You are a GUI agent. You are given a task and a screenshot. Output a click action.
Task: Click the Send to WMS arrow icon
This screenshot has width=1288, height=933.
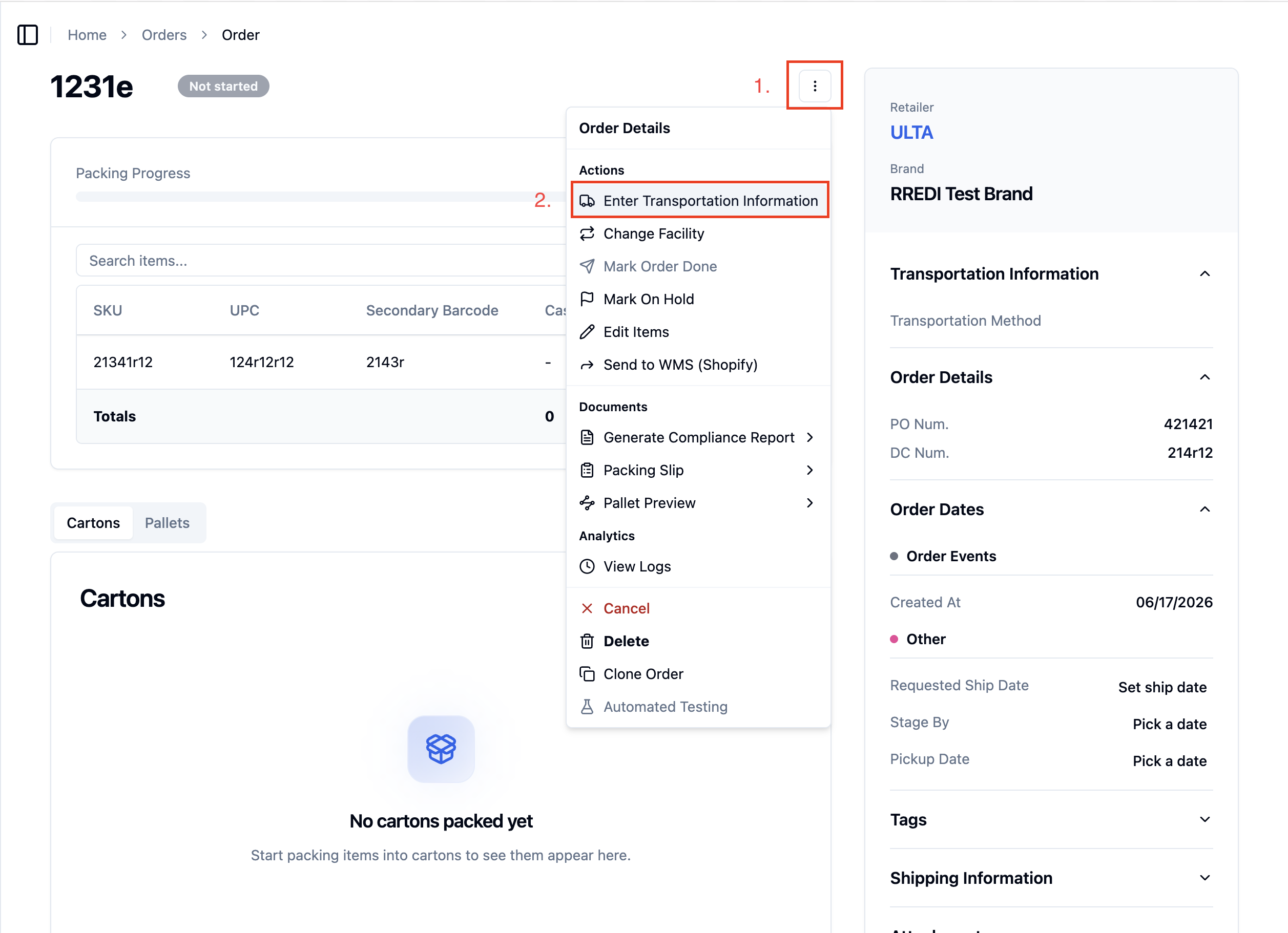[587, 365]
